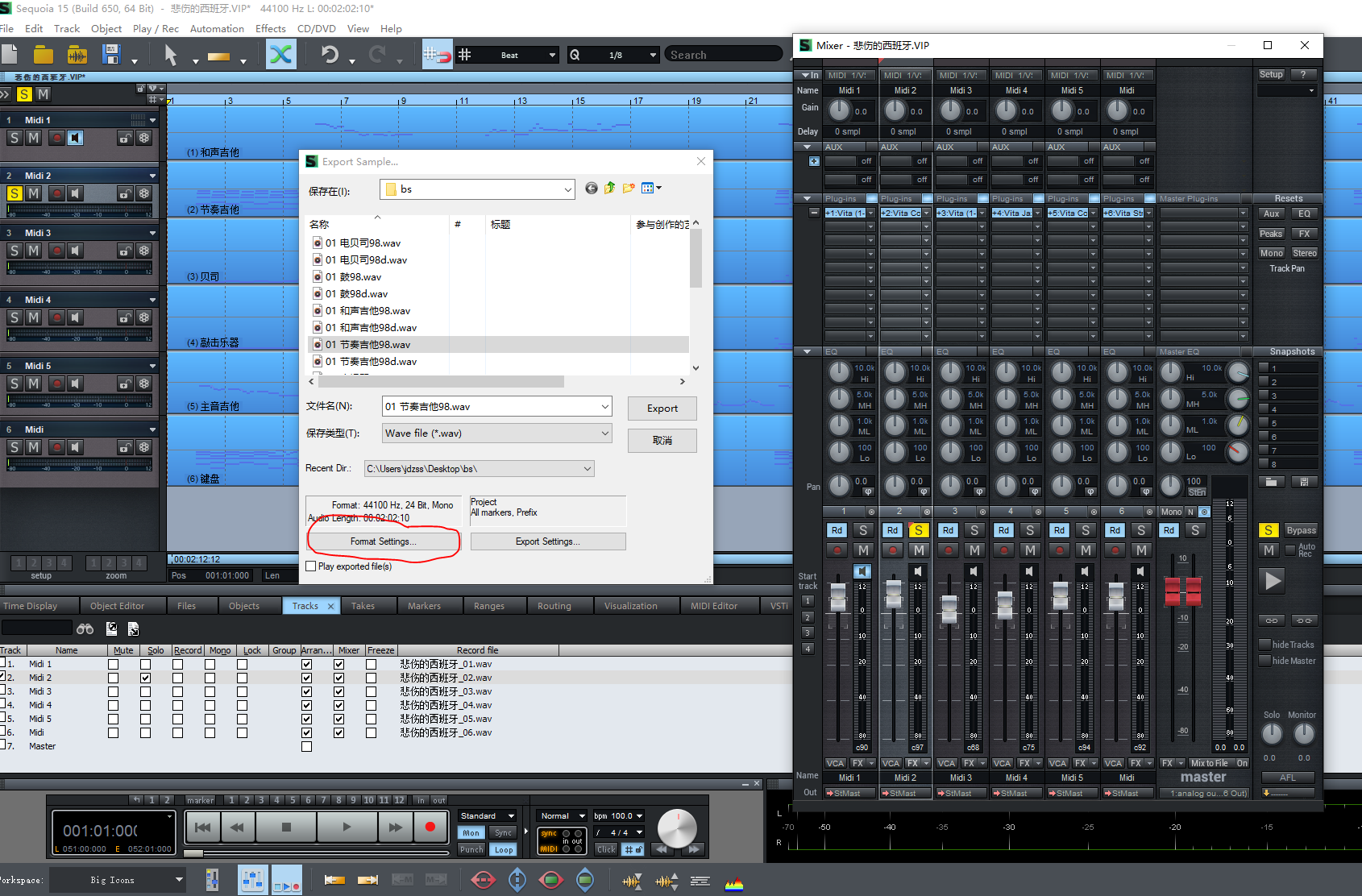Click the binoculars search icon in the Tracks panel
1362x896 pixels.
pos(85,628)
